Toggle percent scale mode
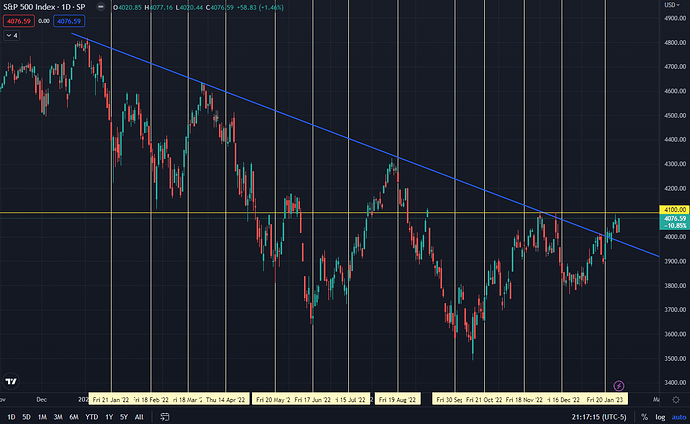Image resolution: width=690 pixels, height=424 pixels. pyautogui.click(x=644, y=417)
